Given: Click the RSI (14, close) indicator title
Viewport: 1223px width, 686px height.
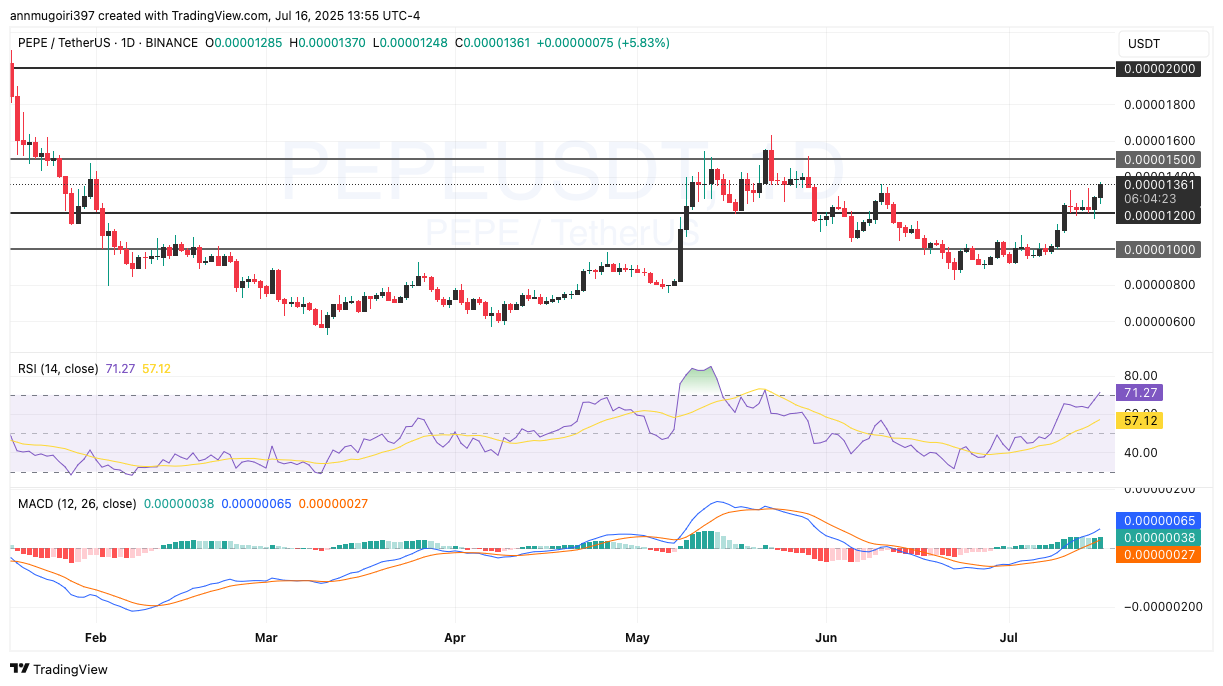Looking at the screenshot, I should pos(58,369).
